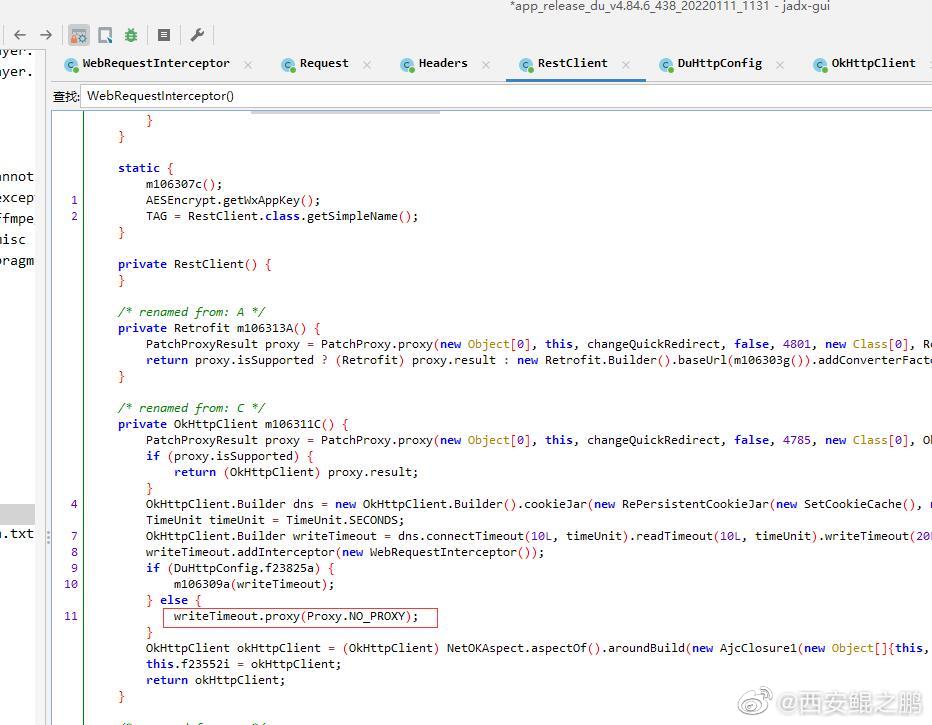The height and width of the screenshot is (725, 932).
Task: Close the WebRequestInterceptor tab
Action: point(248,65)
